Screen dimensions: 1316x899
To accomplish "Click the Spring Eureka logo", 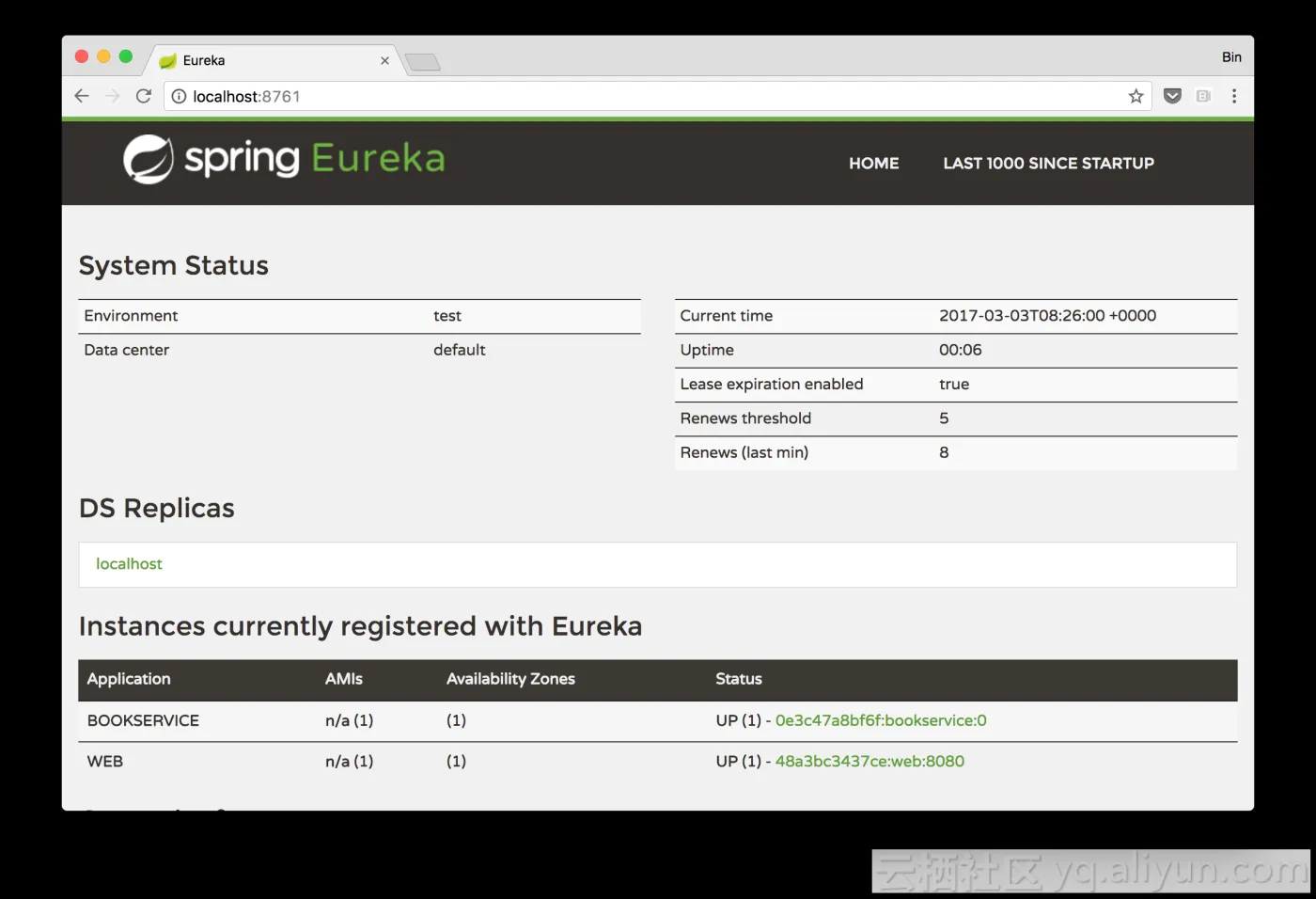I will click(284, 159).
